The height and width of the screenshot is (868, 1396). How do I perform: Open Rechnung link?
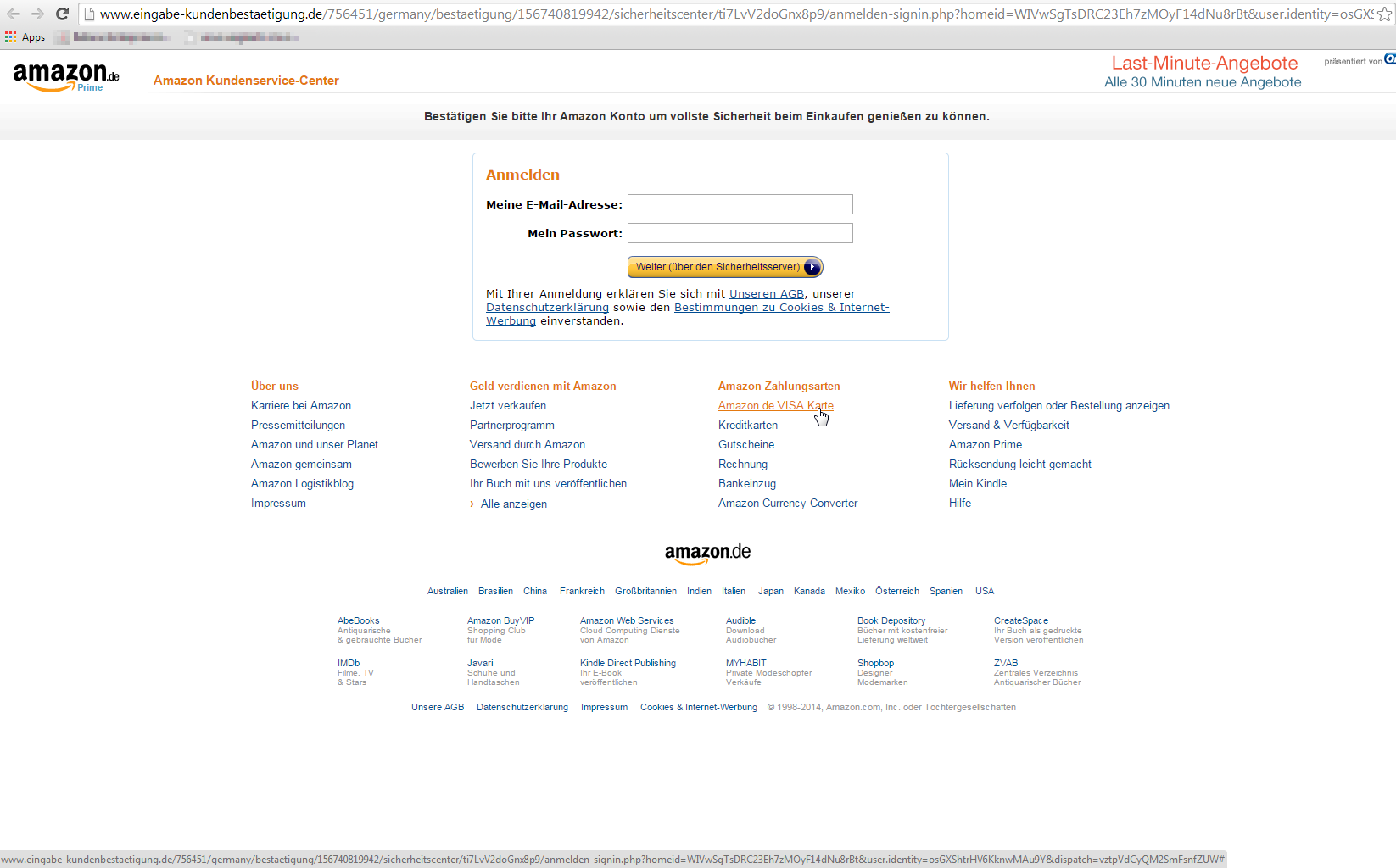743,465
